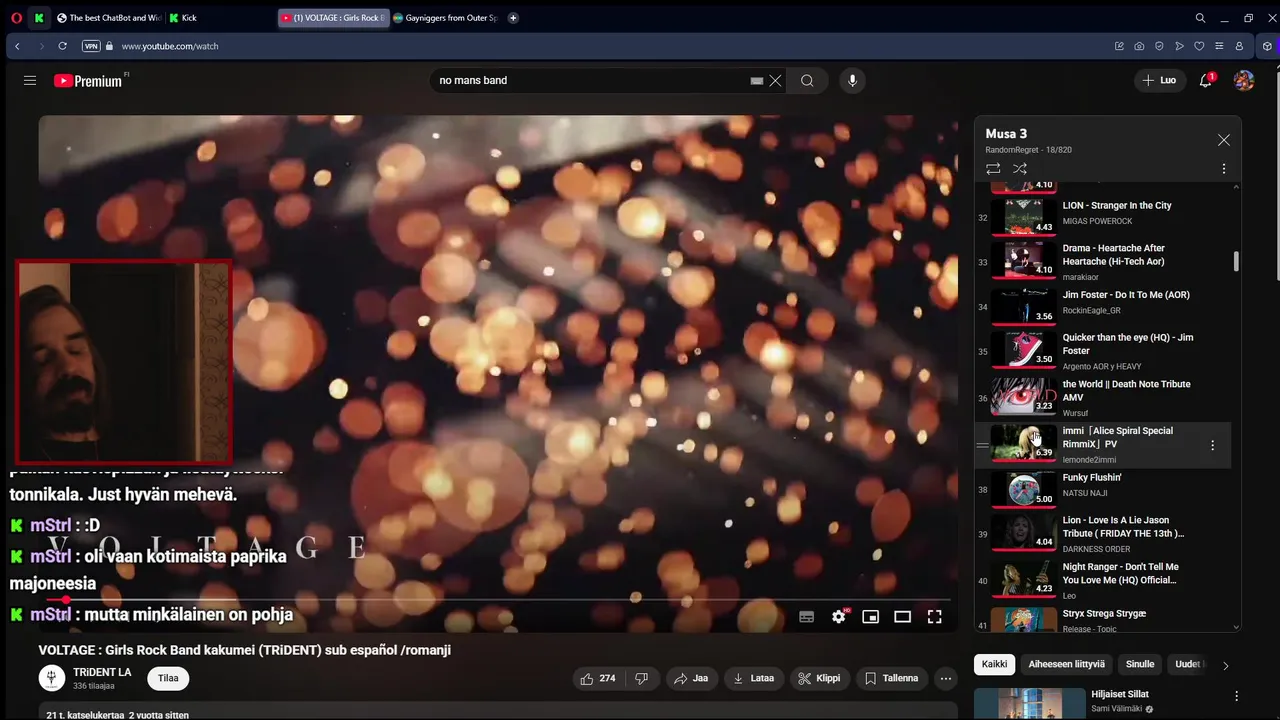
Task: Open the account avatar menu
Action: (1244, 80)
